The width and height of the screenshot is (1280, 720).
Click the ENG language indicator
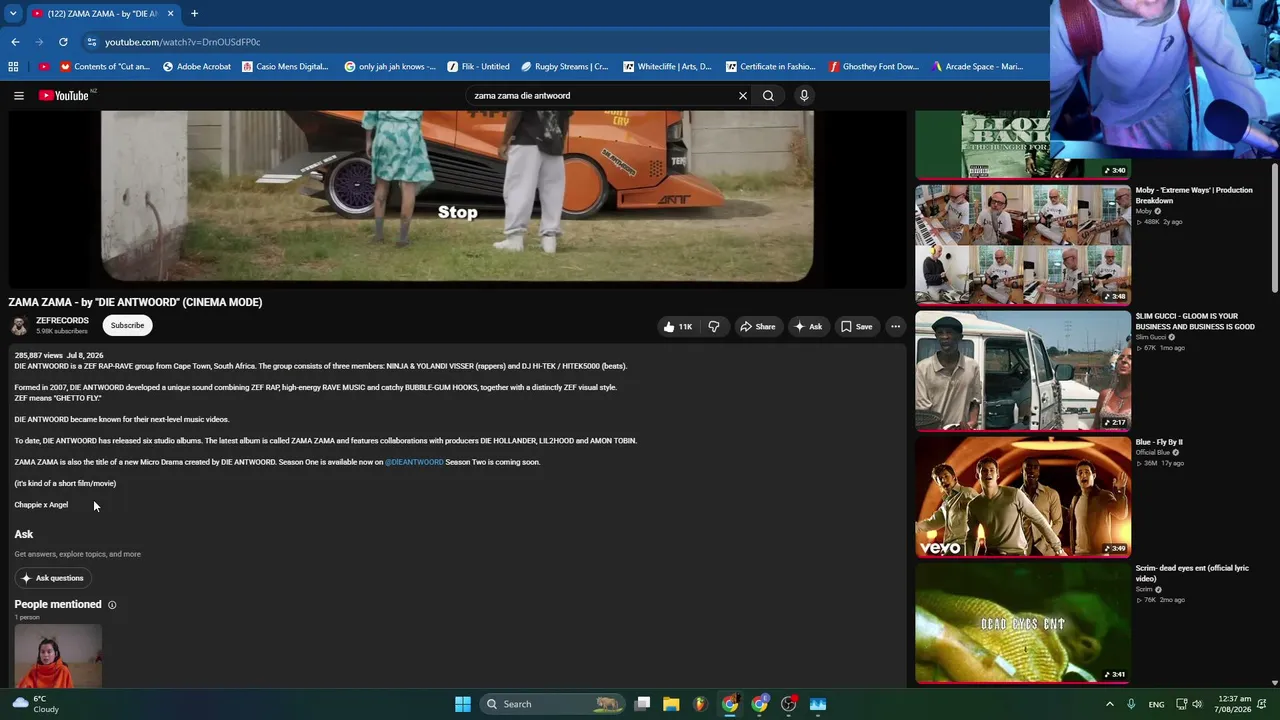click(x=1156, y=704)
